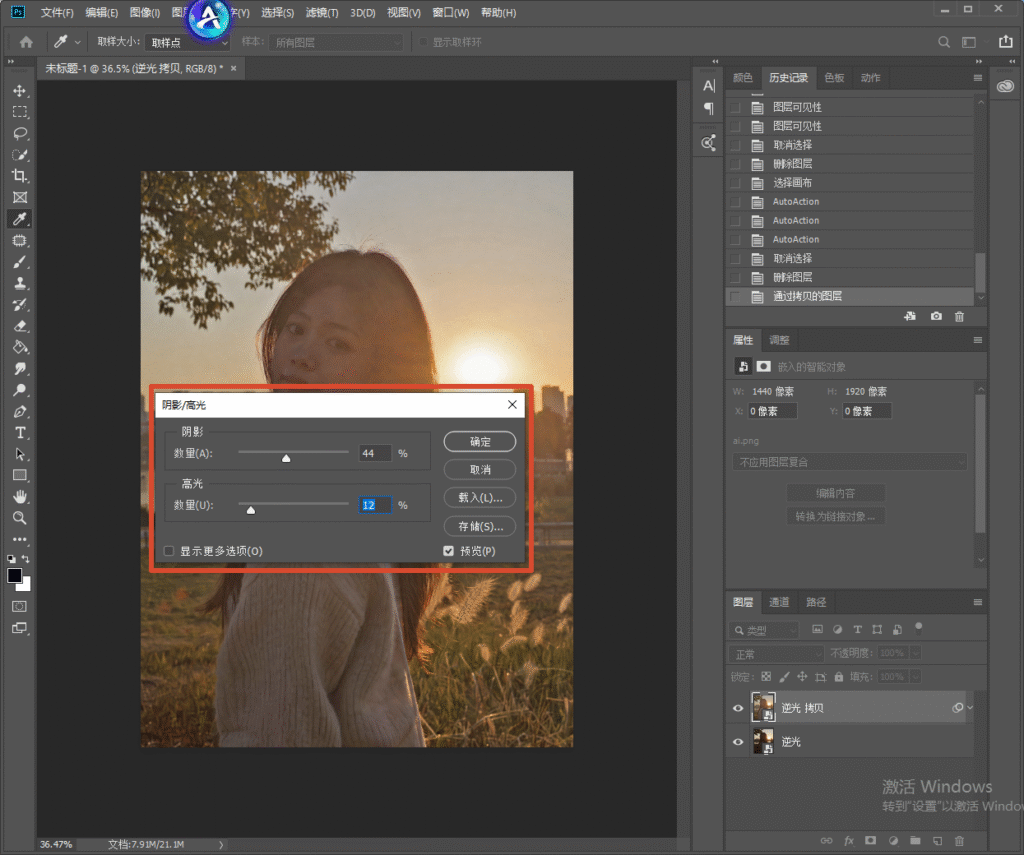This screenshot has width=1024, height=855.
Task: Confirm dialog with 确定 button
Action: click(x=480, y=442)
